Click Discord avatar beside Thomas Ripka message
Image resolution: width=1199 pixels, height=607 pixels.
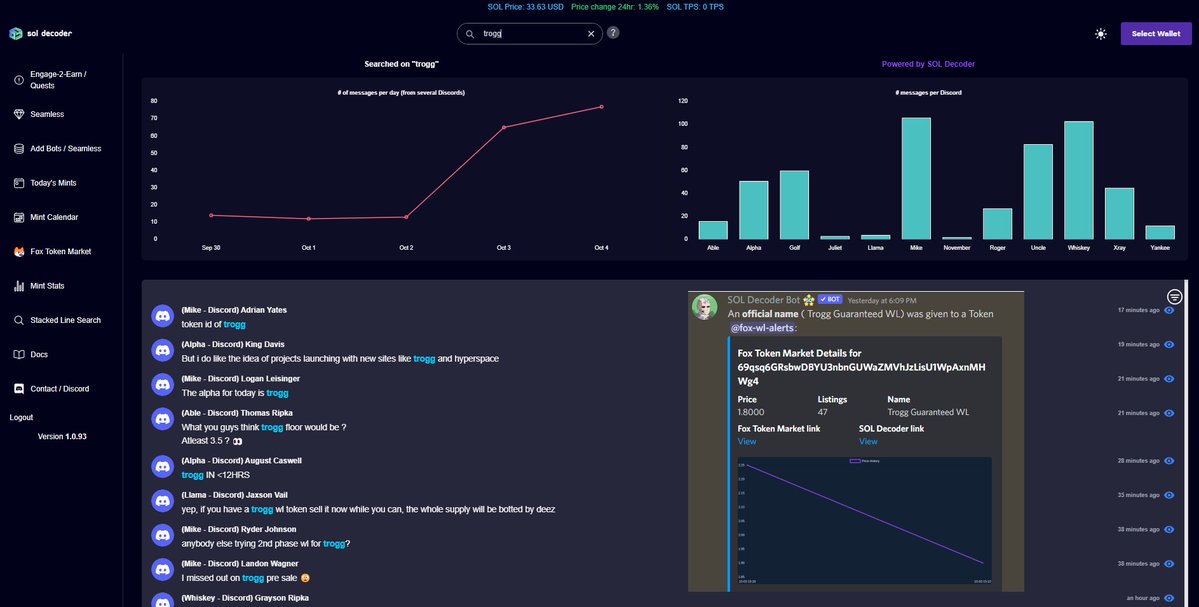[162, 419]
